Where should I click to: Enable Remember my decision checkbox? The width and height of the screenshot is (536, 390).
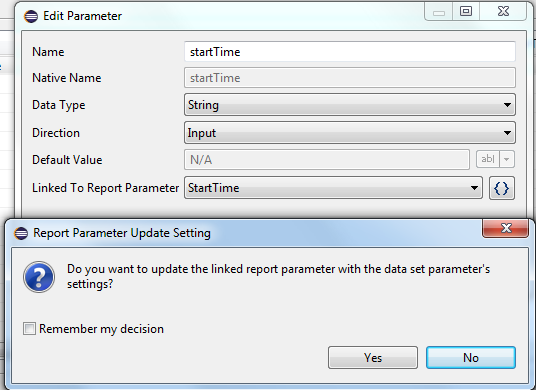point(29,329)
